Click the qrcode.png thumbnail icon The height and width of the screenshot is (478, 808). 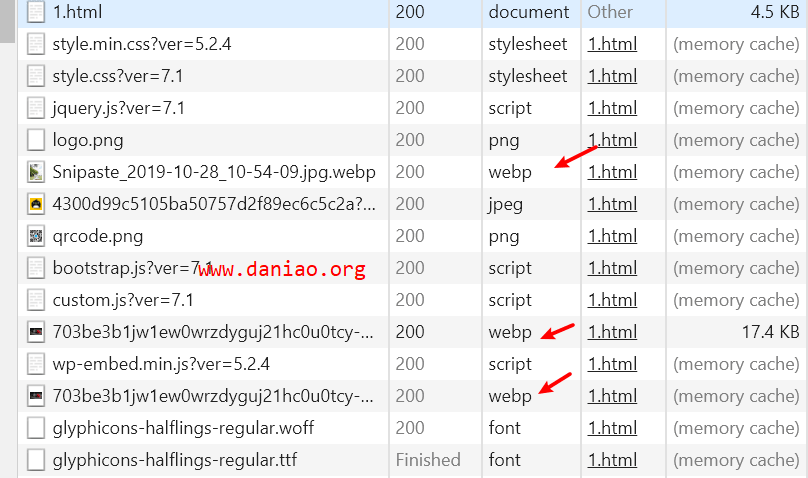pos(36,236)
